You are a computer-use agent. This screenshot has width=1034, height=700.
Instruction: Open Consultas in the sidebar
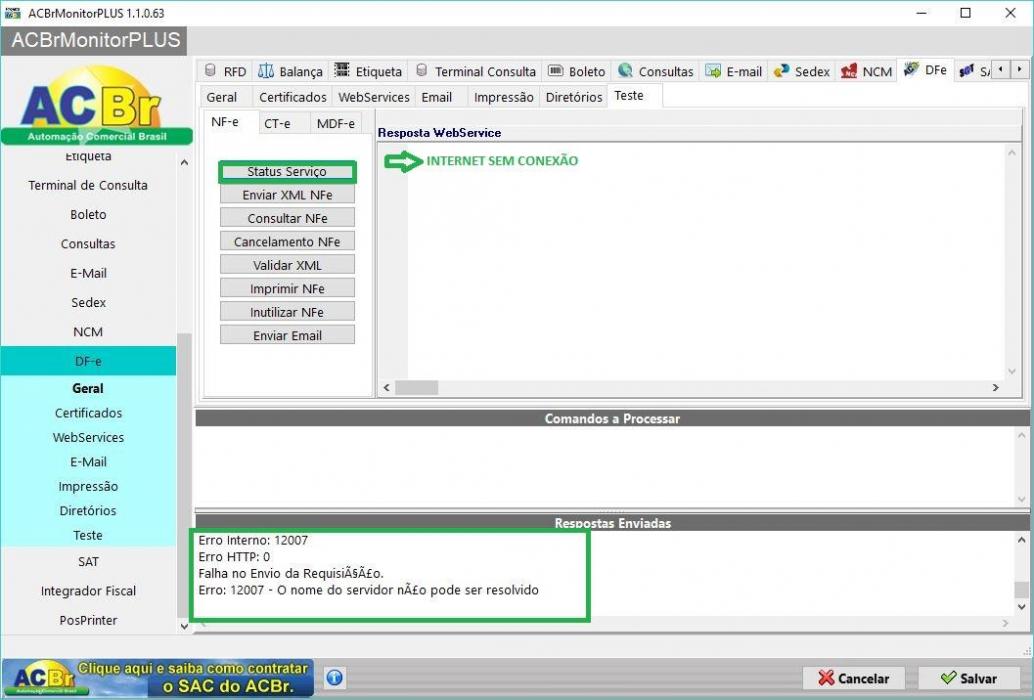point(88,244)
